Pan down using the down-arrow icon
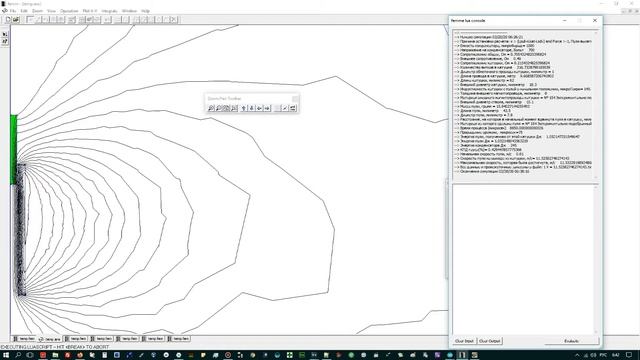 point(251,108)
